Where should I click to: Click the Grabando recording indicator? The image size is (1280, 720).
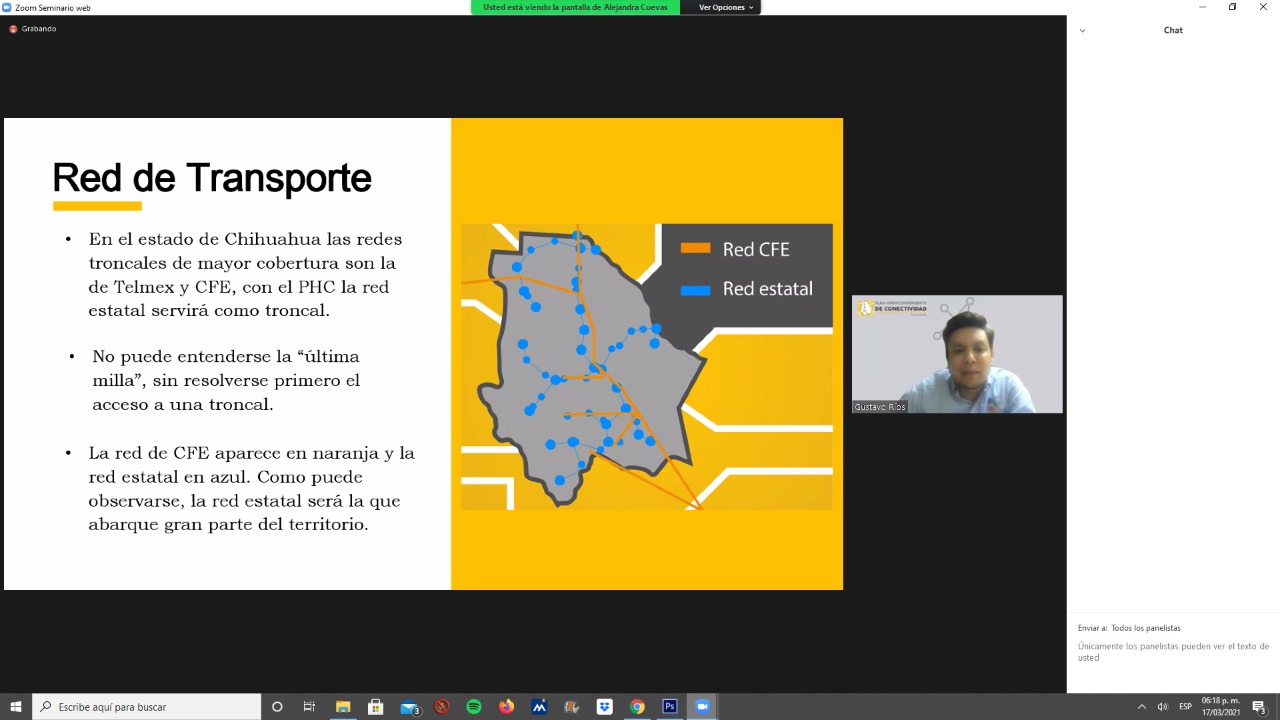pos(30,28)
